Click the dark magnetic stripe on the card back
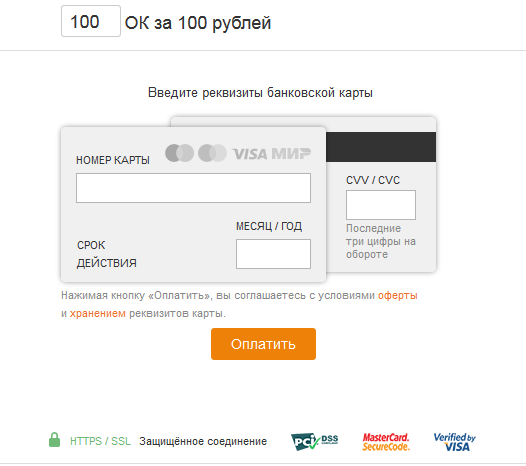 381,147
